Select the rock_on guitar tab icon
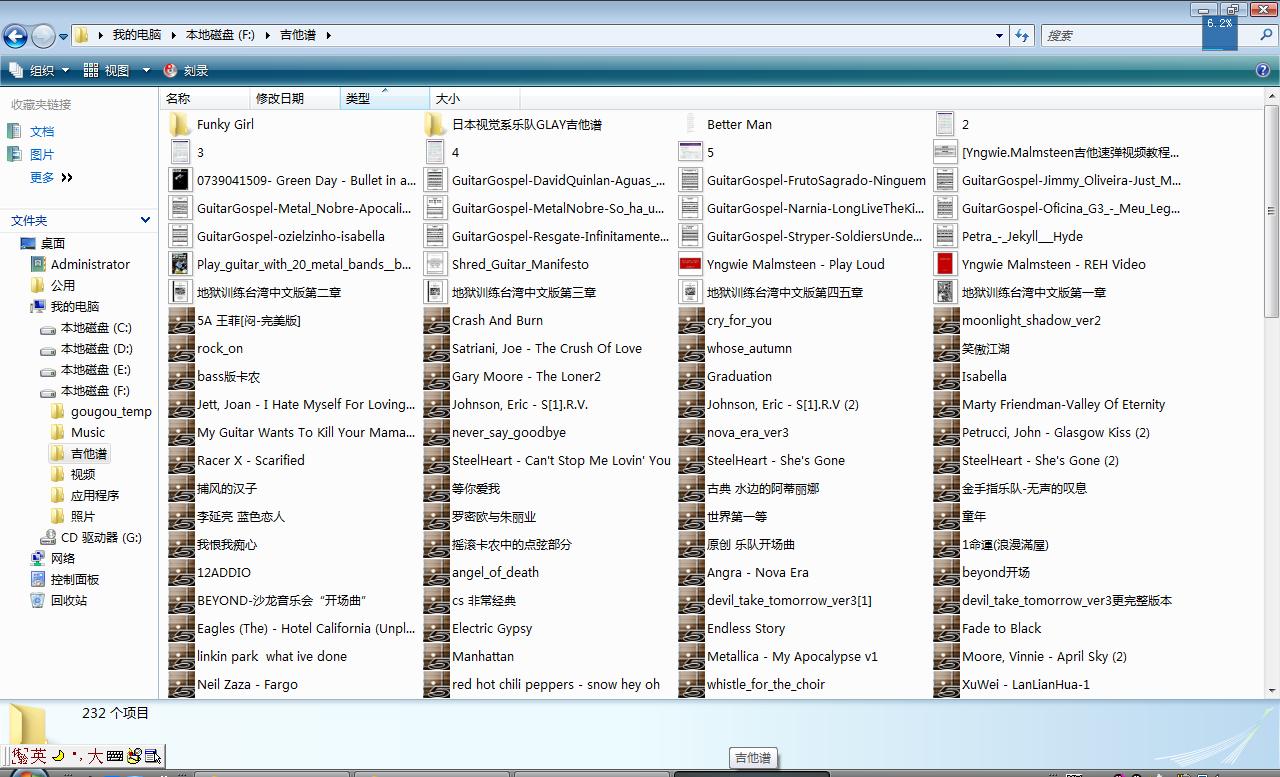1280x777 pixels. [x=180, y=348]
